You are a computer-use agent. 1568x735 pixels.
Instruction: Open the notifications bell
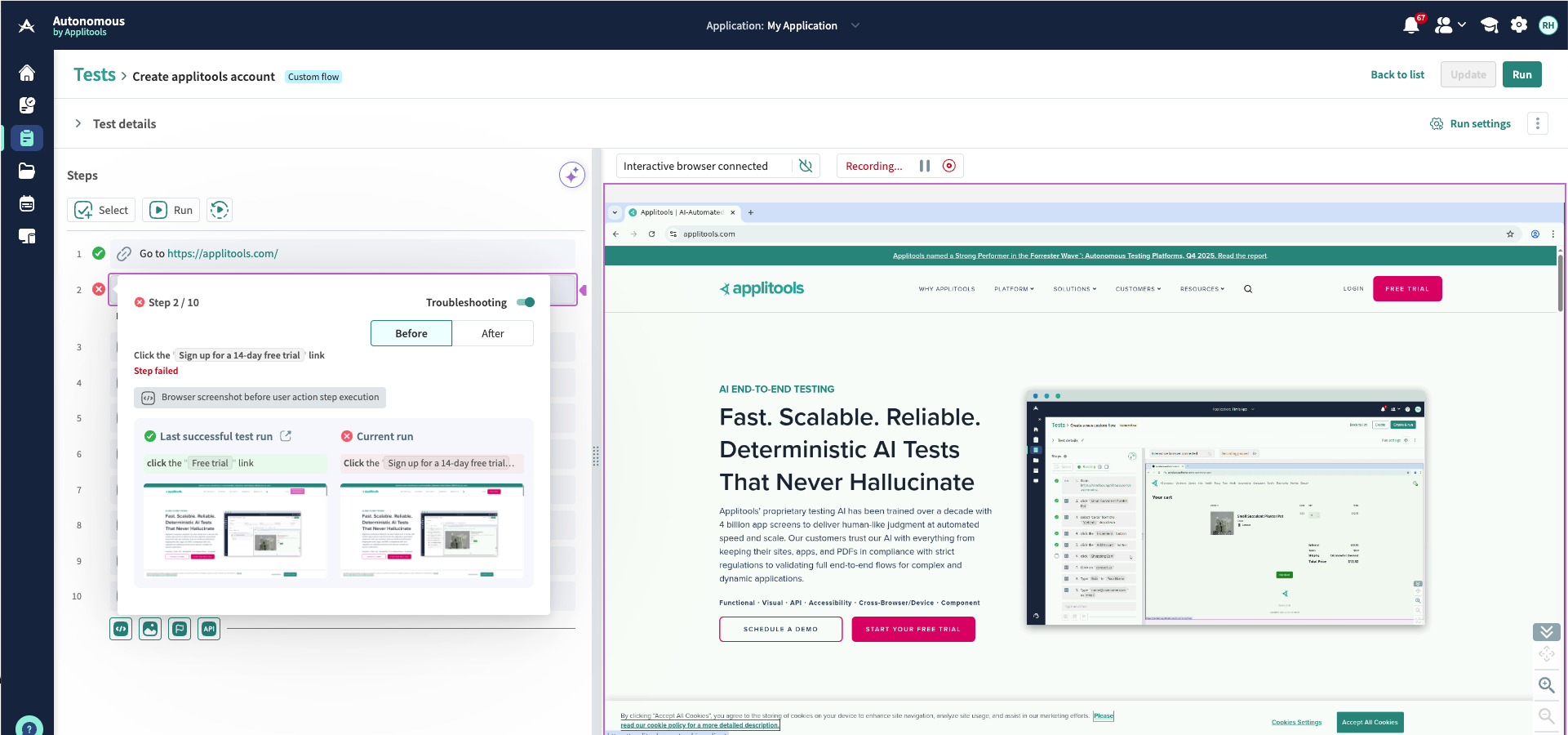pyautogui.click(x=1410, y=25)
